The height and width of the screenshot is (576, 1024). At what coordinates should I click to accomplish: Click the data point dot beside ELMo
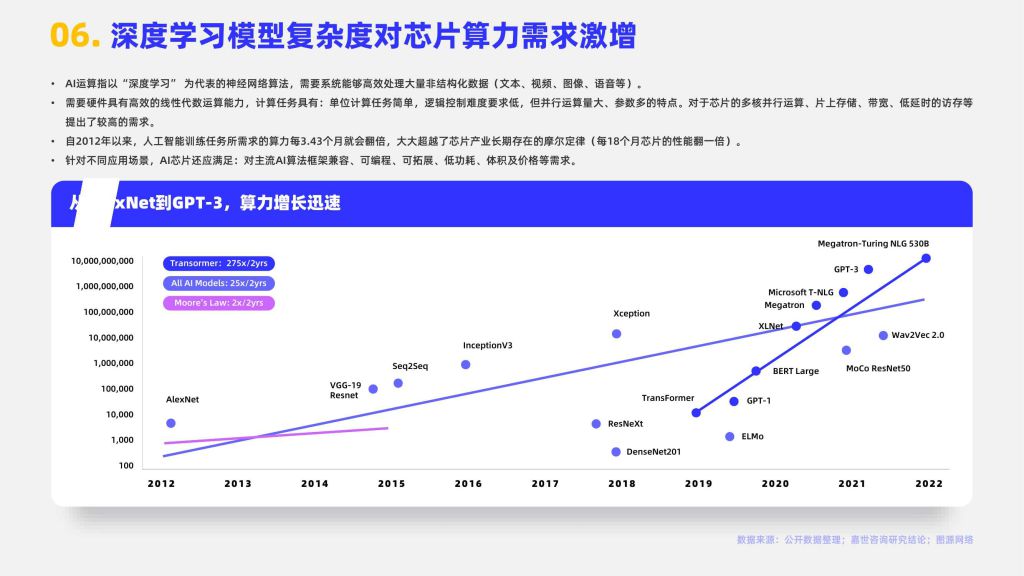(729, 436)
